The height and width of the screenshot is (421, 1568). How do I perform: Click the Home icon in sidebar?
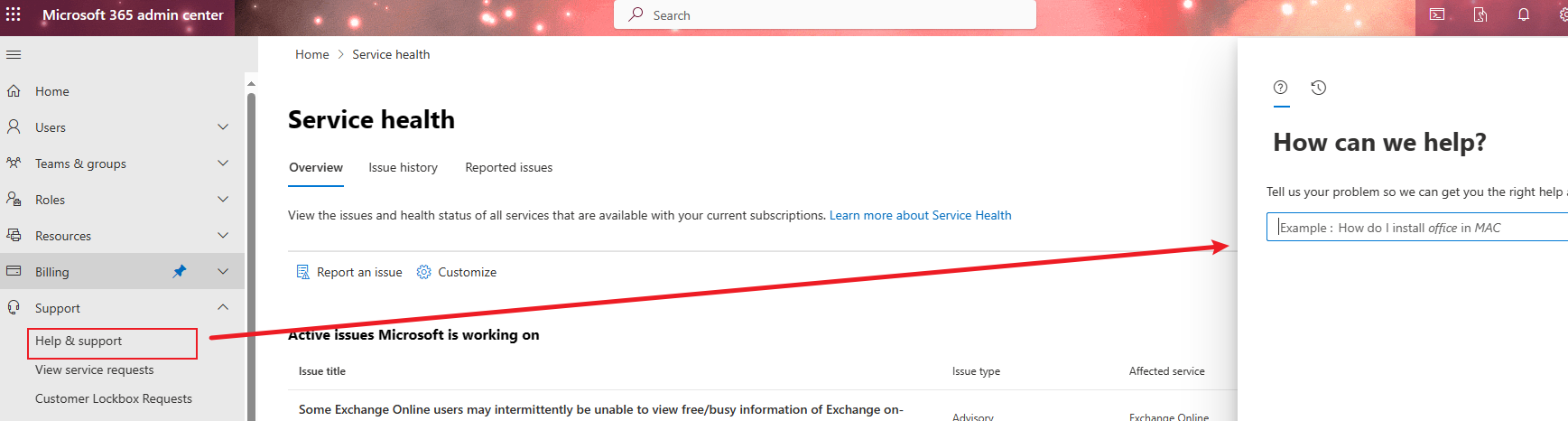click(14, 91)
